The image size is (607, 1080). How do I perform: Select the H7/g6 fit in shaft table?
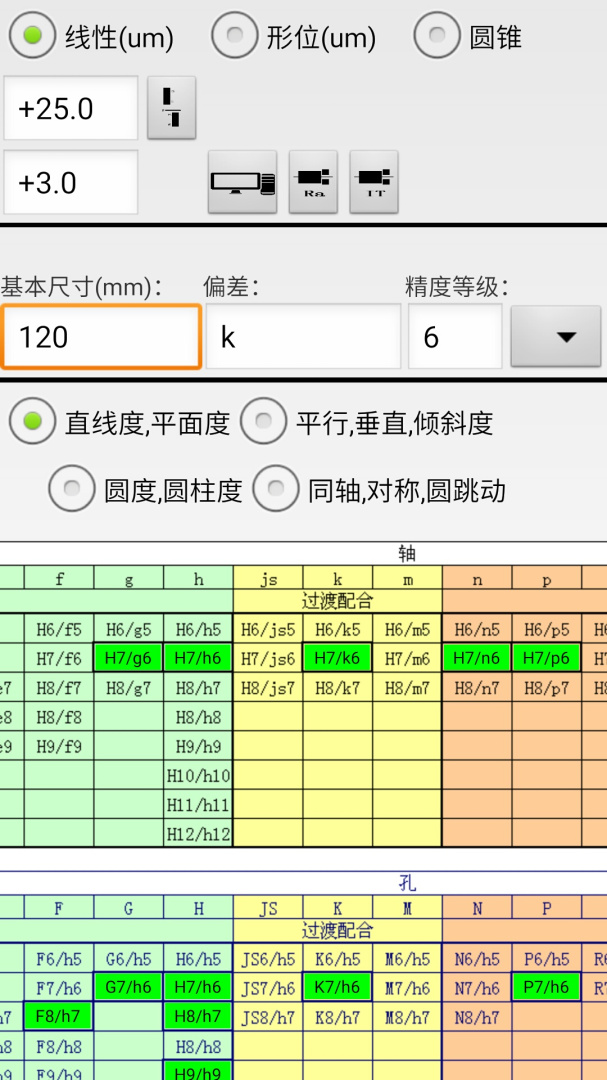coord(129,658)
